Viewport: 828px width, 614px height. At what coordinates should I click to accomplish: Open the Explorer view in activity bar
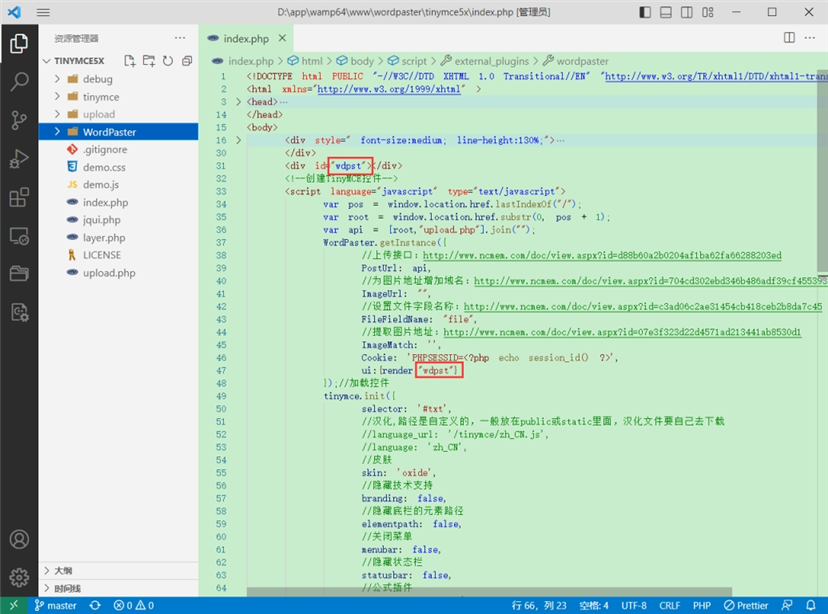19,43
